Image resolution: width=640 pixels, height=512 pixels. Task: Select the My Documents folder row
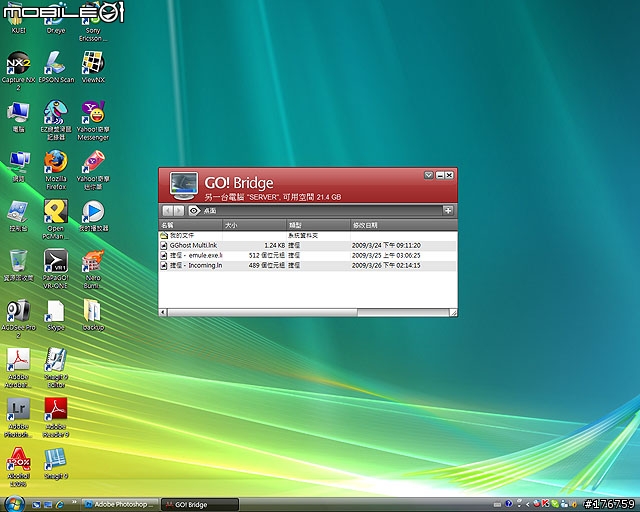(308, 236)
